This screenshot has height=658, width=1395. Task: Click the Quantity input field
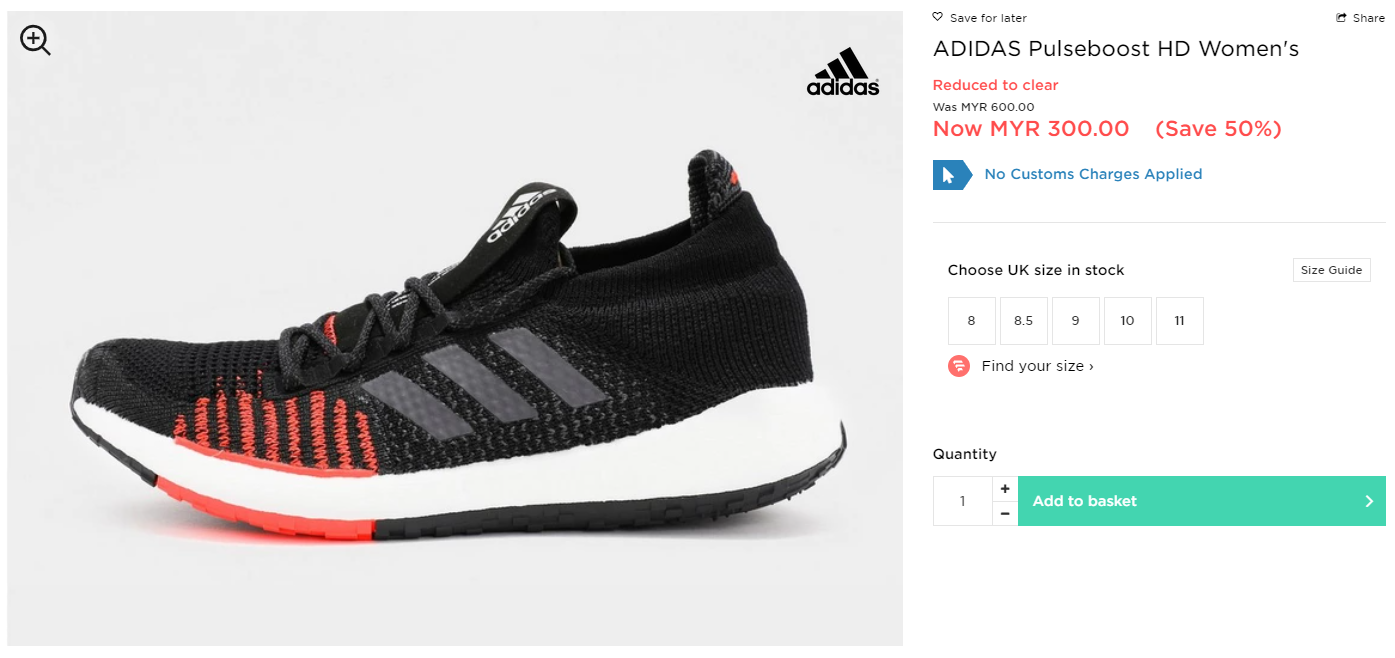[x=963, y=501]
